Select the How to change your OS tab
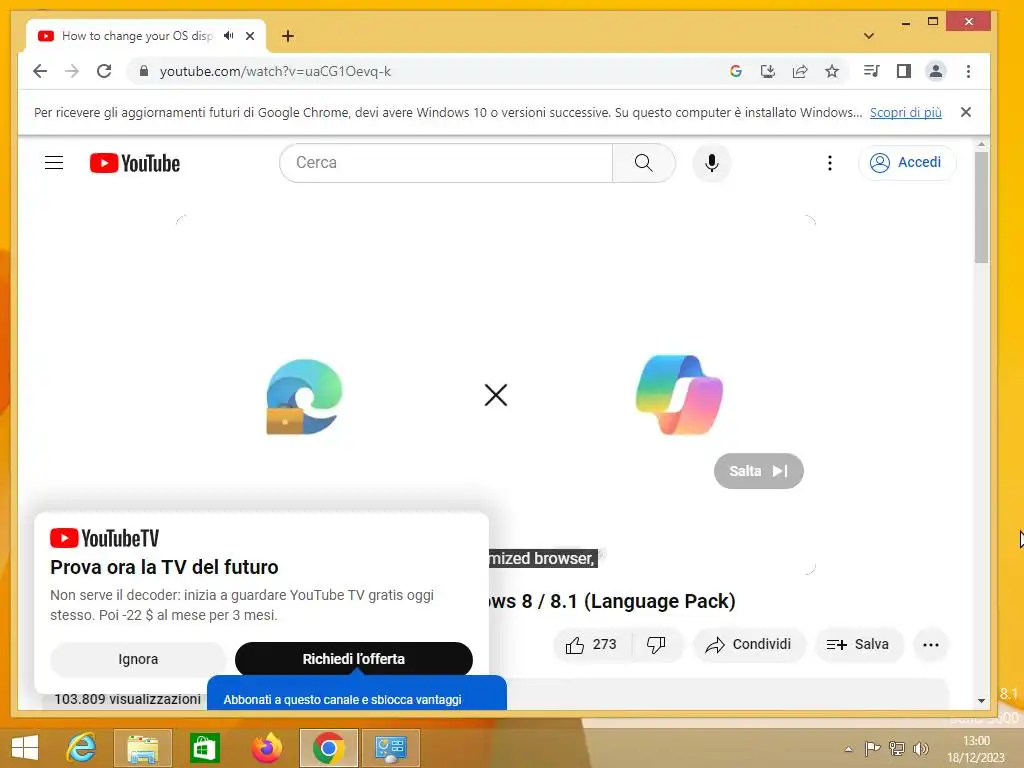This screenshot has height=768, width=1024. [x=137, y=36]
